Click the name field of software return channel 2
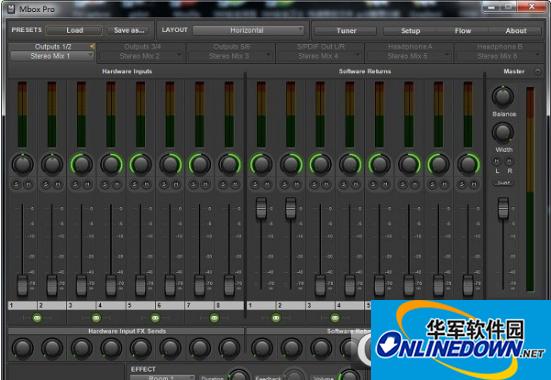Viewport: 551px width, 380px height. 291,305
